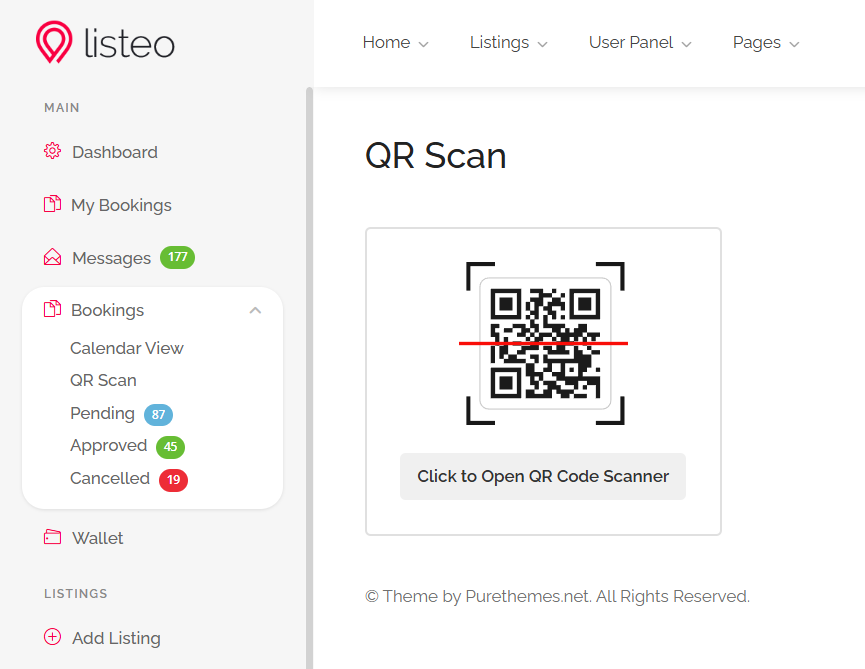Viewport: 865px width, 669px height.
Task: Open the Pages menu
Action: click(766, 43)
